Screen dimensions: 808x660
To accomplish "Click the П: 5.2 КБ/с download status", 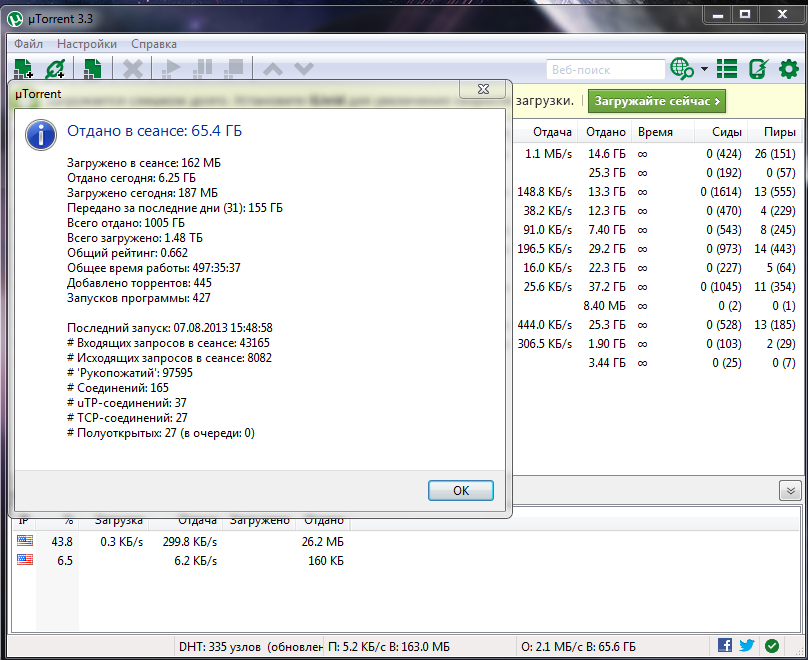I will (x=389, y=647).
